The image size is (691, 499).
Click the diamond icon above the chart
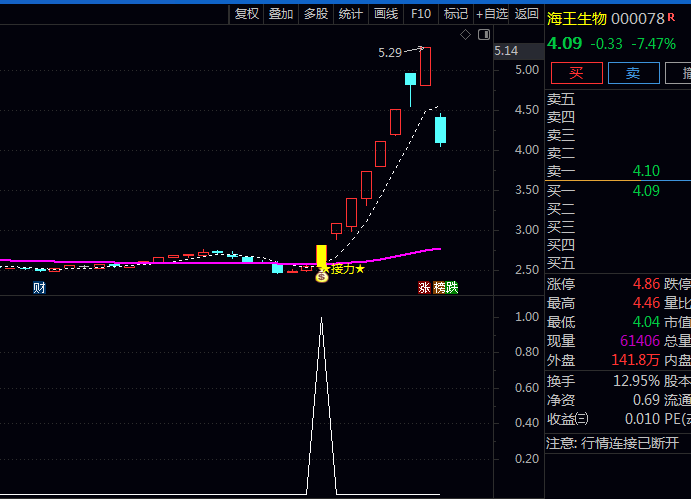point(465,35)
